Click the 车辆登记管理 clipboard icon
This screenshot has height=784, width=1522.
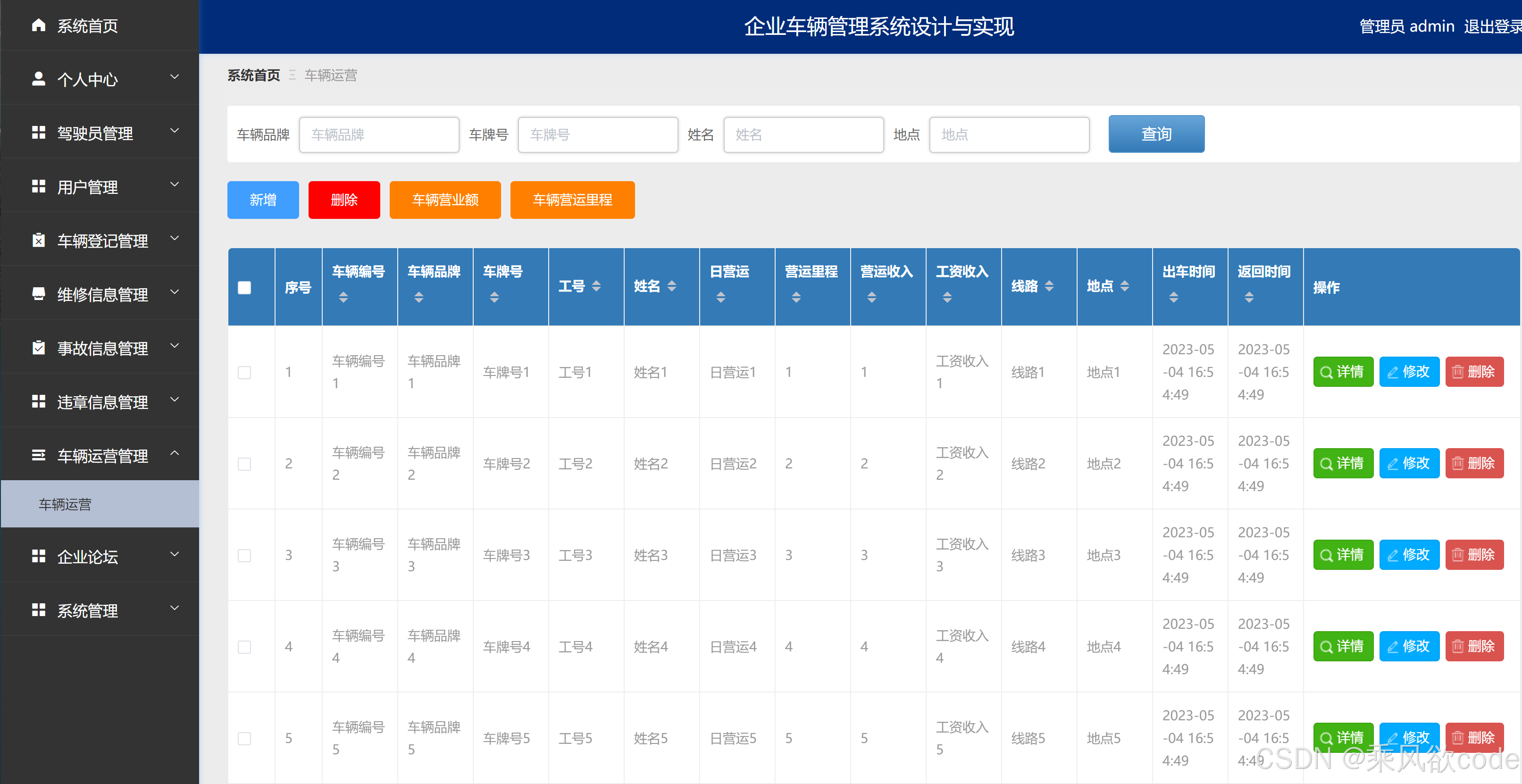(38, 241)
